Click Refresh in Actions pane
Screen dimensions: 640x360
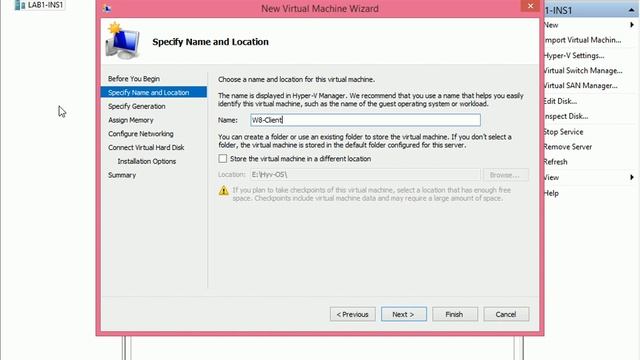point(556,162)
